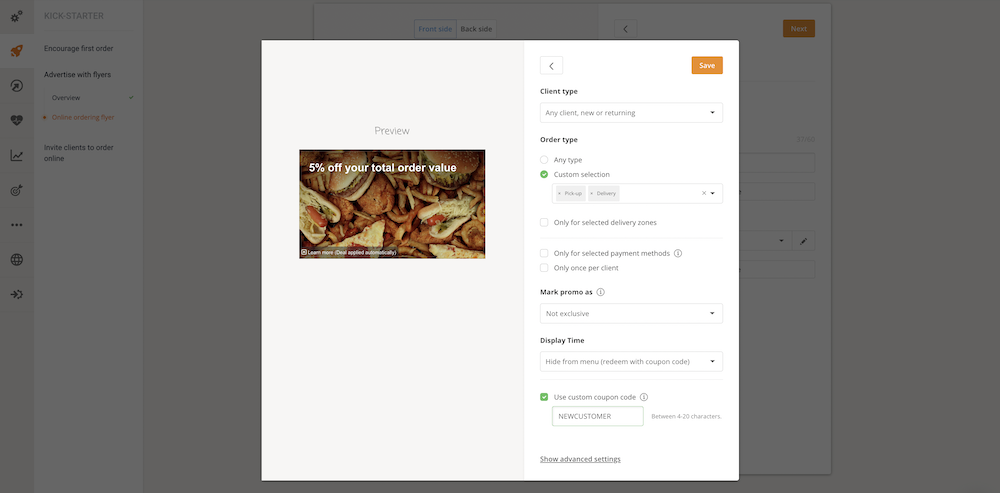Click the Learn more link on preview image

(348, 253)
